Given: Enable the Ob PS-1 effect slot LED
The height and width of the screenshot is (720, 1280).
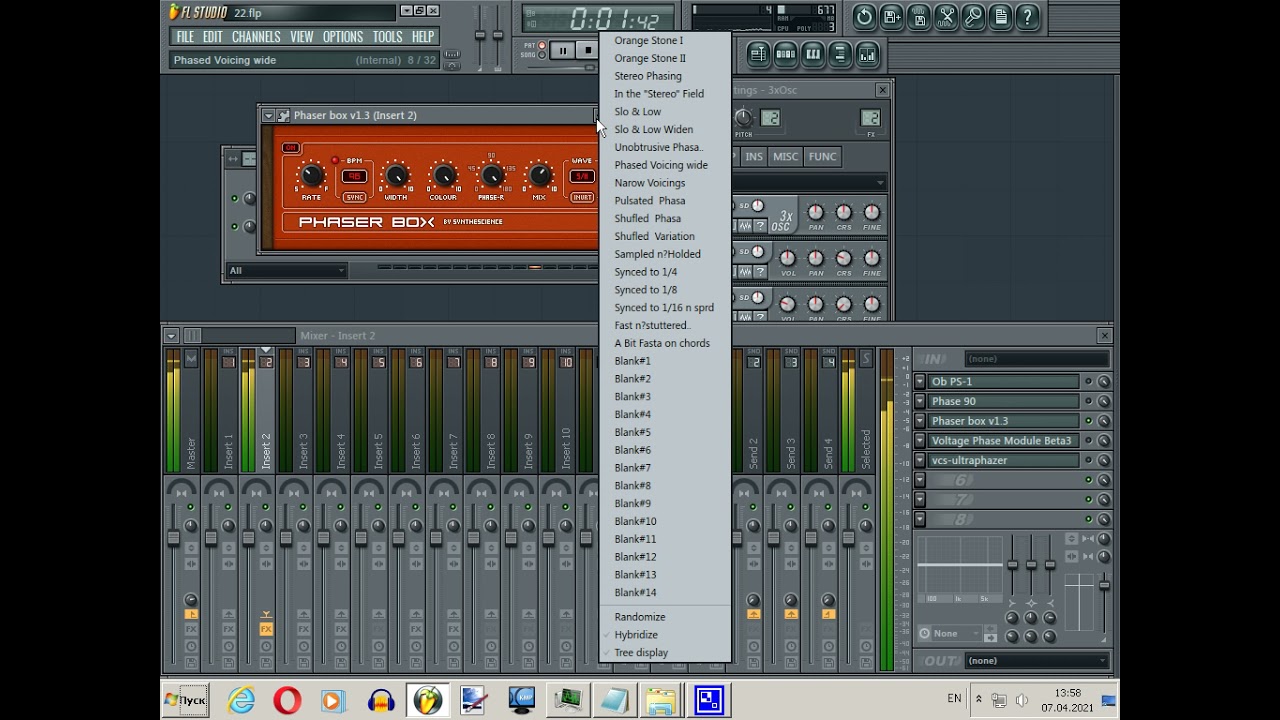Looking at the screenshot, I should pyautogui.click(x=1089, y=382).
